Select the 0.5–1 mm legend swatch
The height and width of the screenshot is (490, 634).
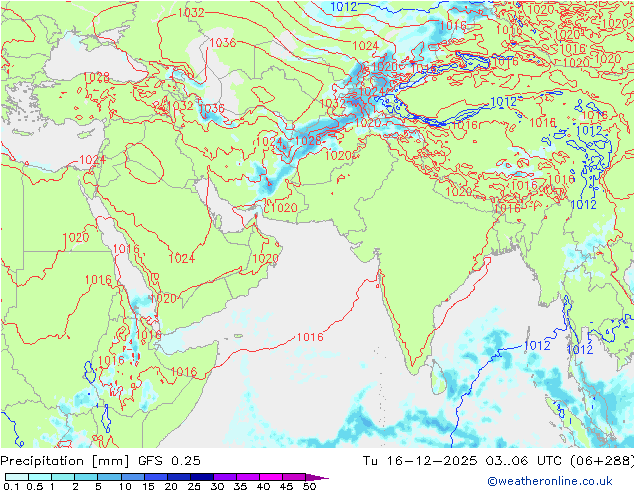point(40,477)
